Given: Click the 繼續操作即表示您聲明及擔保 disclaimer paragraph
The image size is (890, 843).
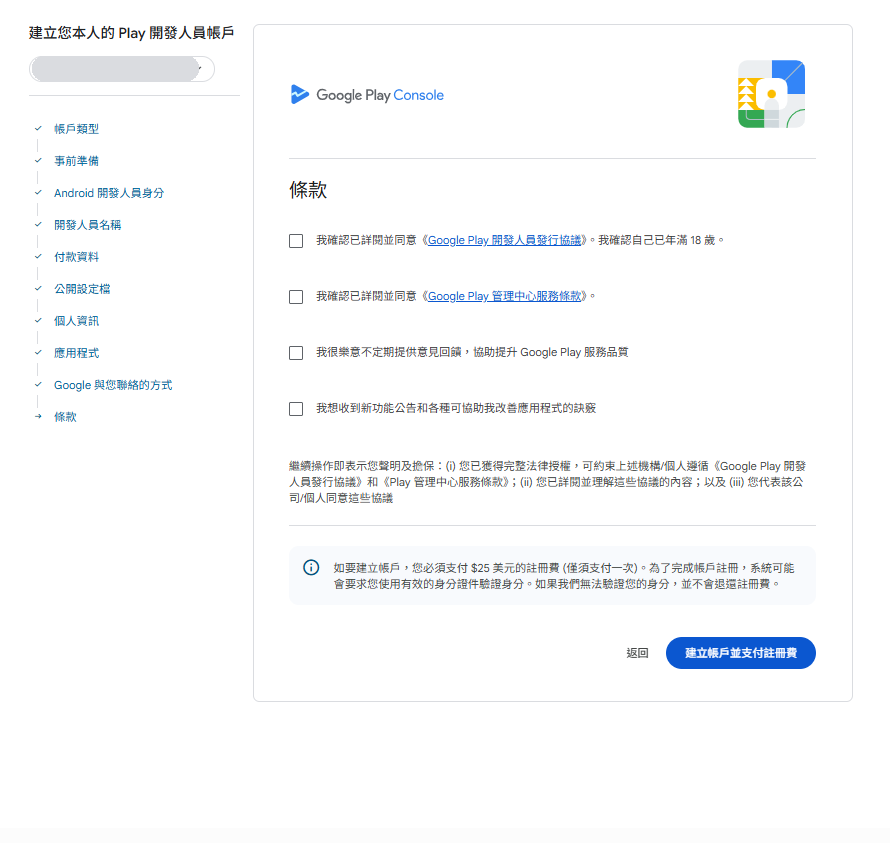Looking at the screenshot, I should (547, 482).
